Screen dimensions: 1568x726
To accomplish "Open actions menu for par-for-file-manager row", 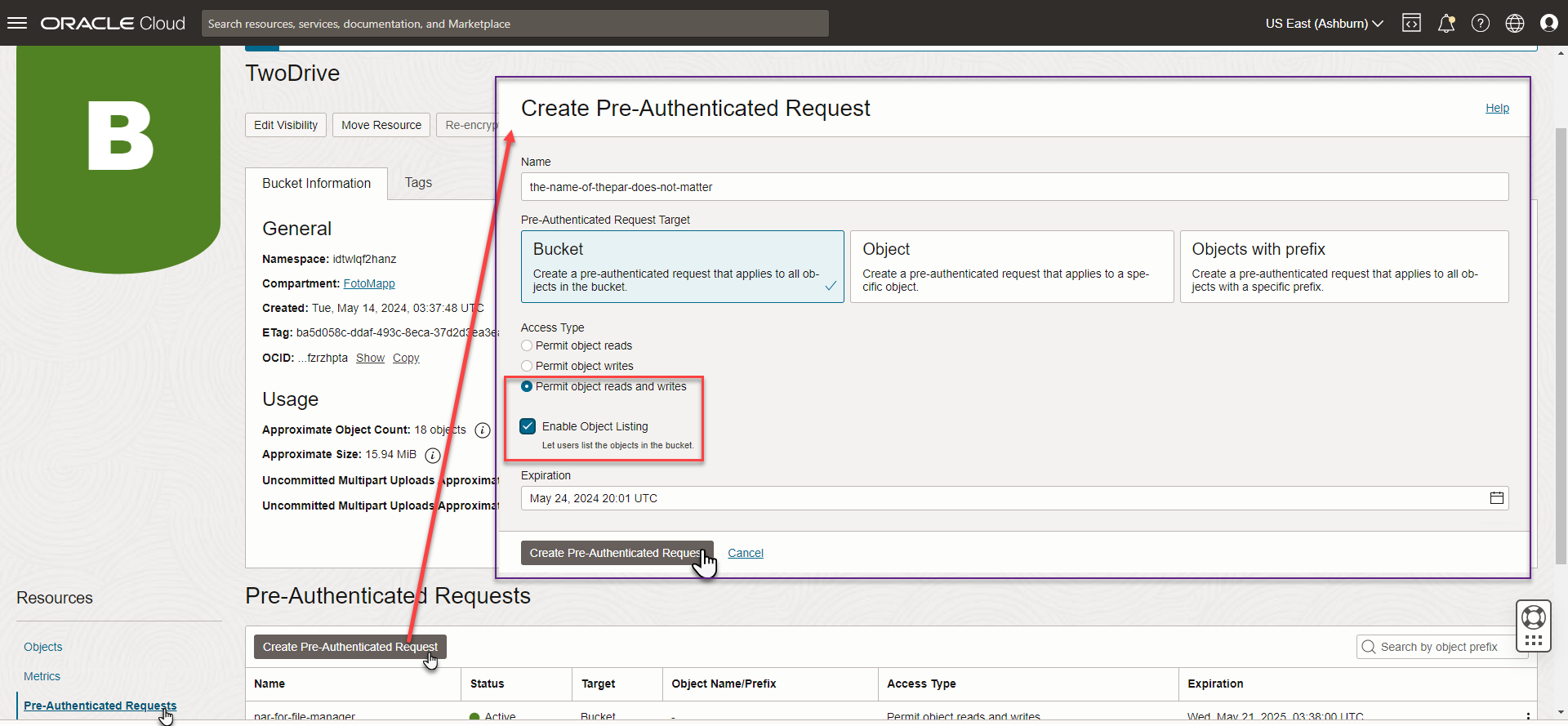I will [x=1528, y=716].
